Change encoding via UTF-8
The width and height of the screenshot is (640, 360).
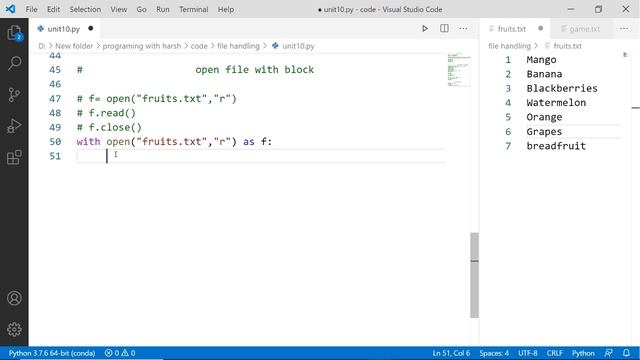coord(528,353)
